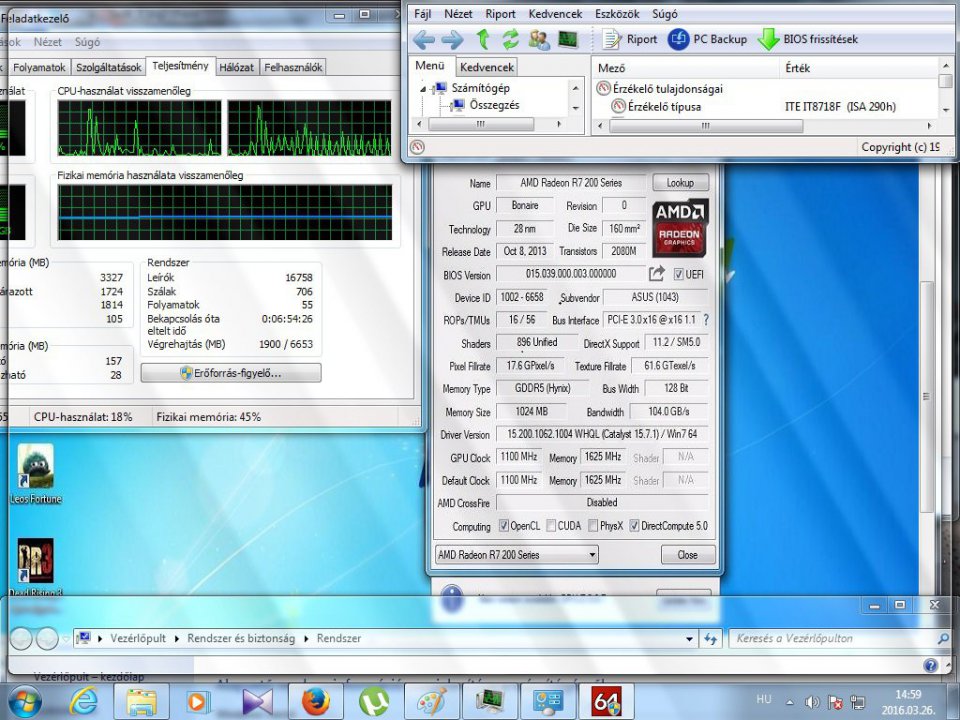Image resolution: width=960 pixels, height=720 pixels.
Task: Click the Bus Interface question mark
Action: 706,320
